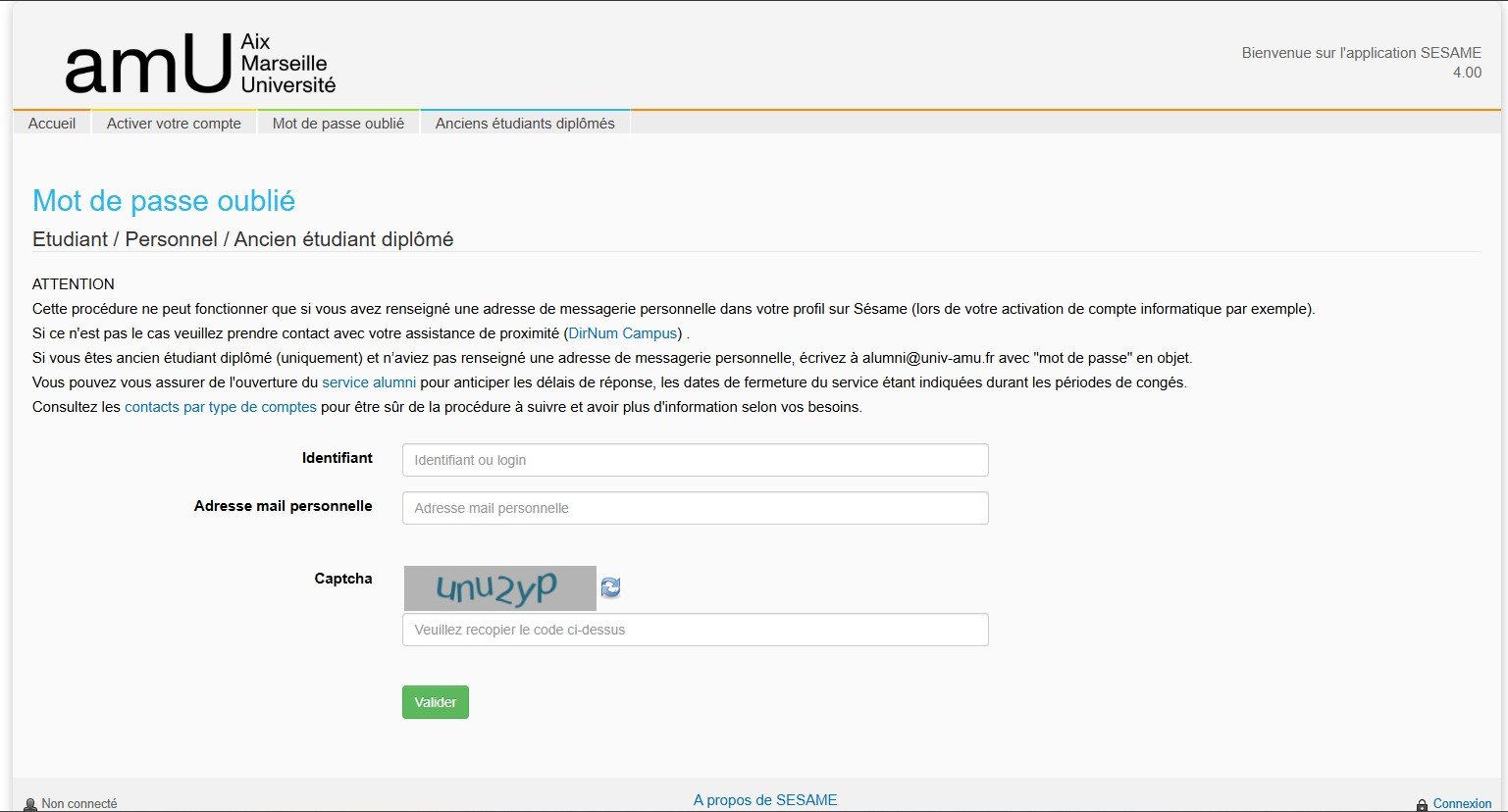Click the amU Aix Marseille Université logo

(200, 64)
